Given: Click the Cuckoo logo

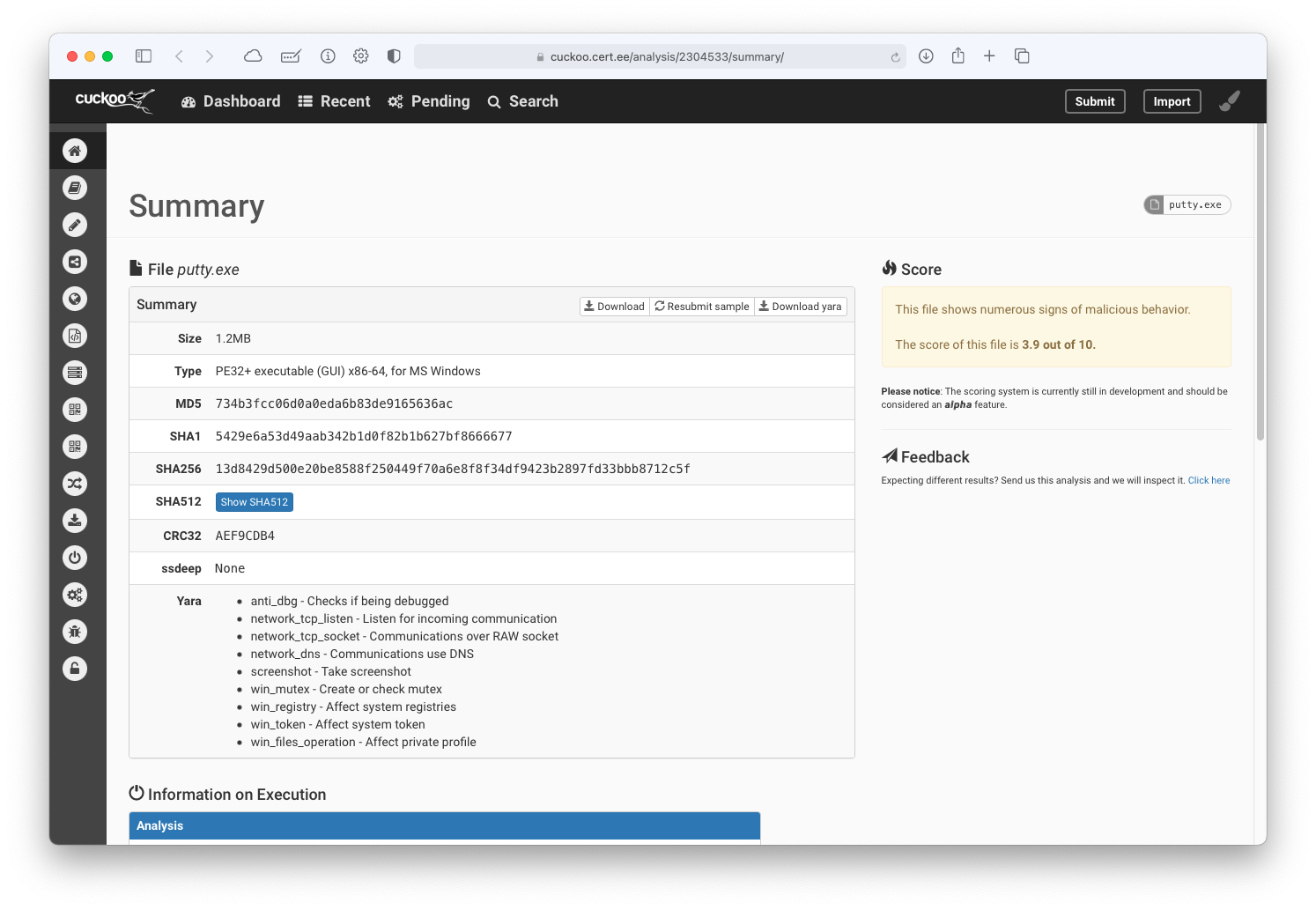Looking at the screenshot, I should 115,100.
